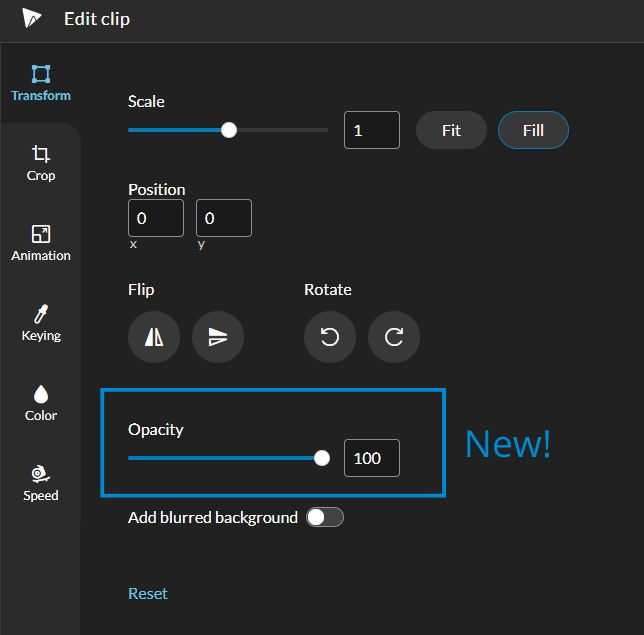
Task: Open the Color adjustments icon
Action: [x=41, y=395]
